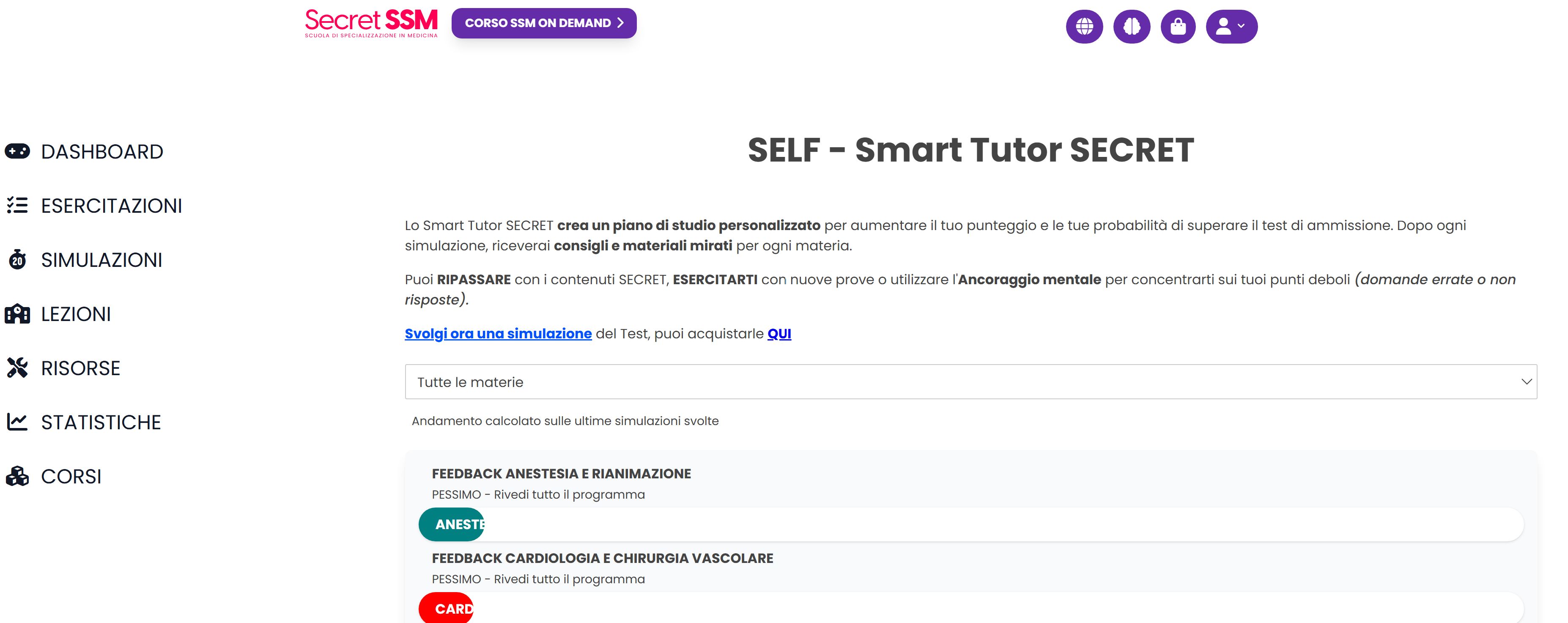The height and width of the screenshot is (623, 1568).
Task: Click the Dashboard gamepad icon
Action: click(17, 151)
